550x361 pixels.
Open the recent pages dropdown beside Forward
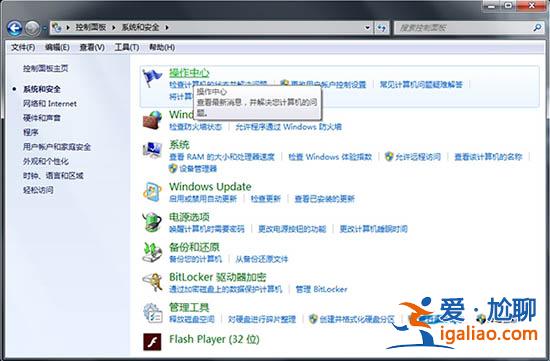tap(45, 28)
